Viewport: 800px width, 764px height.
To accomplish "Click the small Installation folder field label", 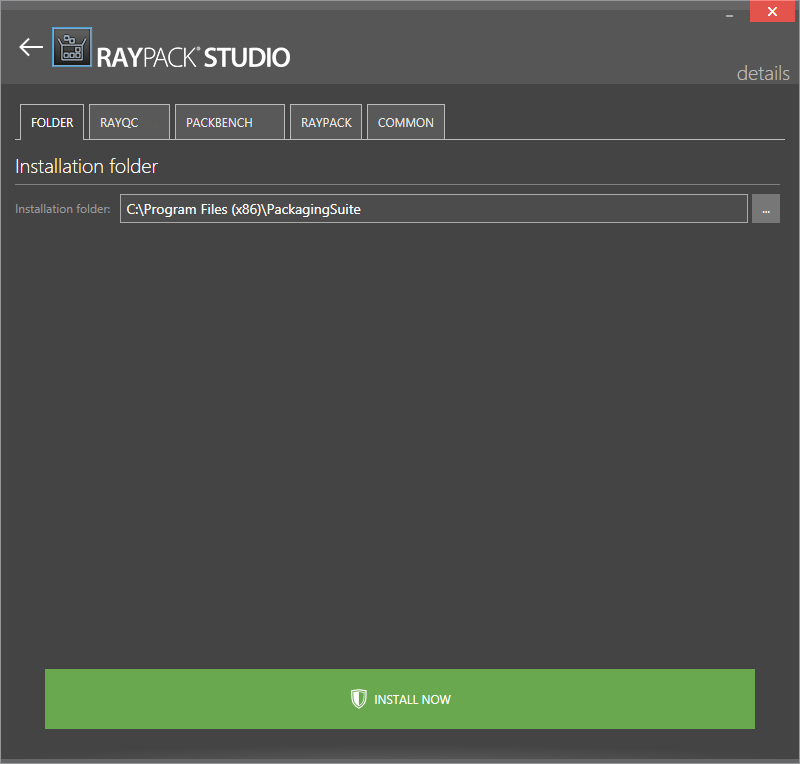I will [63, 209].
